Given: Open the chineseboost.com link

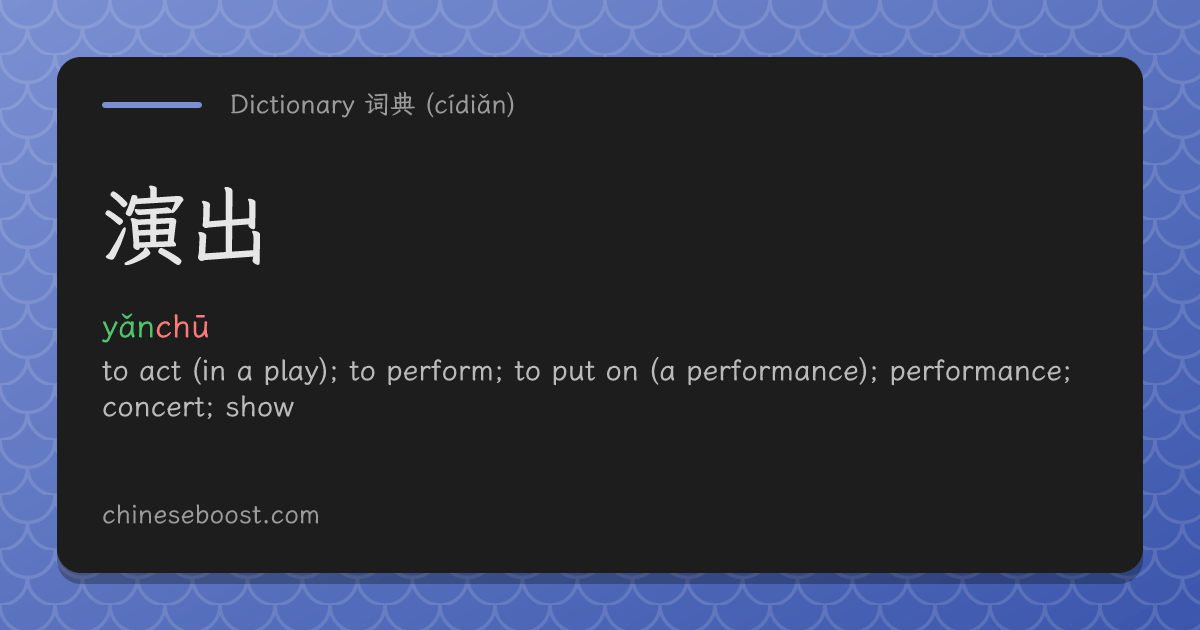Looking at the screenshot, I should click(x=211, y=515).
